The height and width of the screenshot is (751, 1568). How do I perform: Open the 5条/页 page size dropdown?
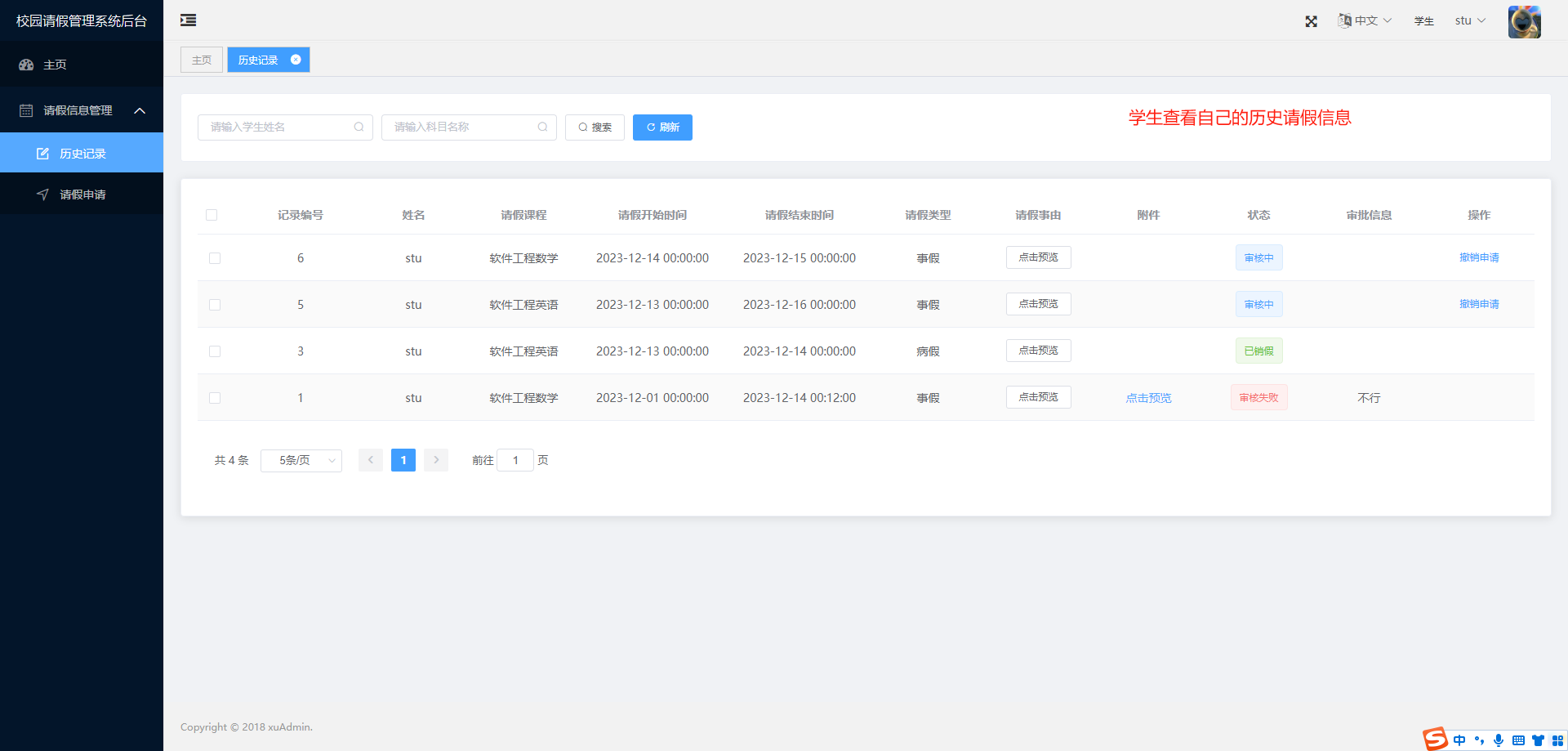(x=301, y=461)
